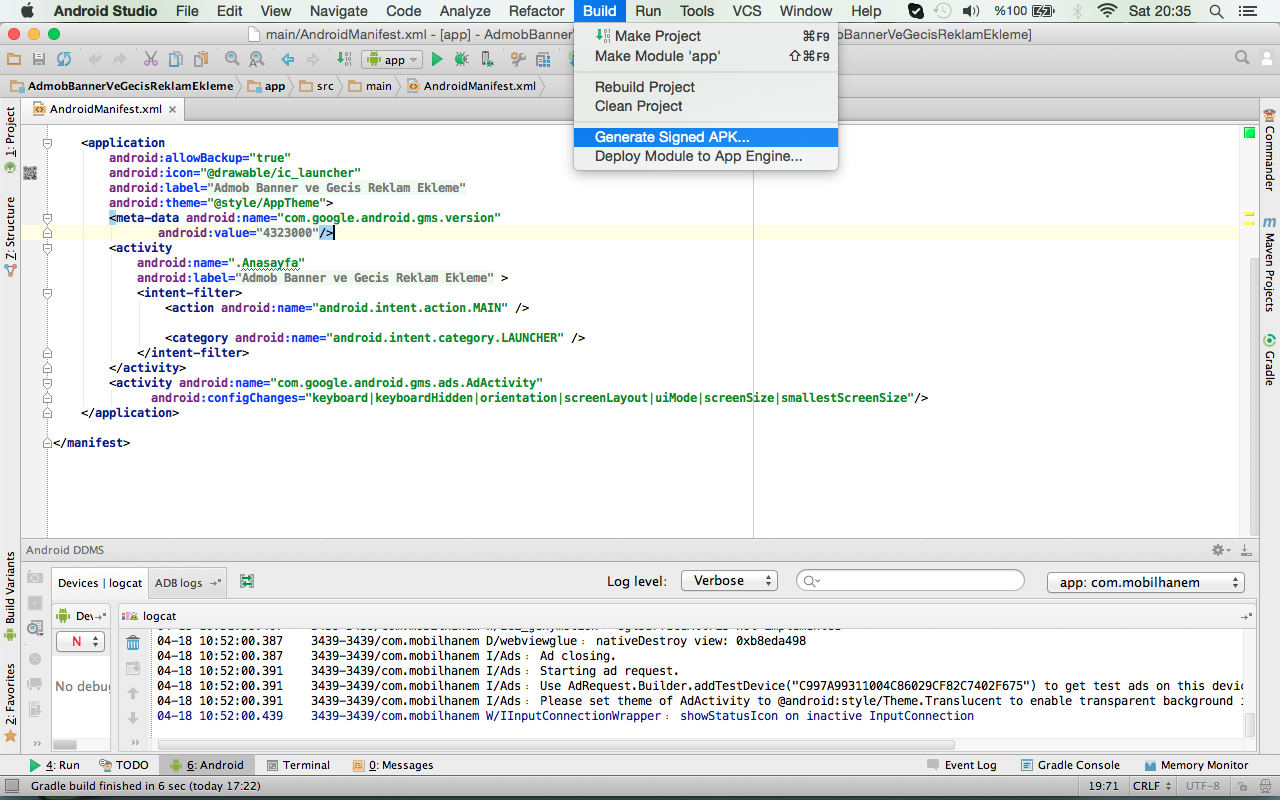1280x800 pixels.
Task: Open project folder icon in toolbar
Action: (14, 60)
